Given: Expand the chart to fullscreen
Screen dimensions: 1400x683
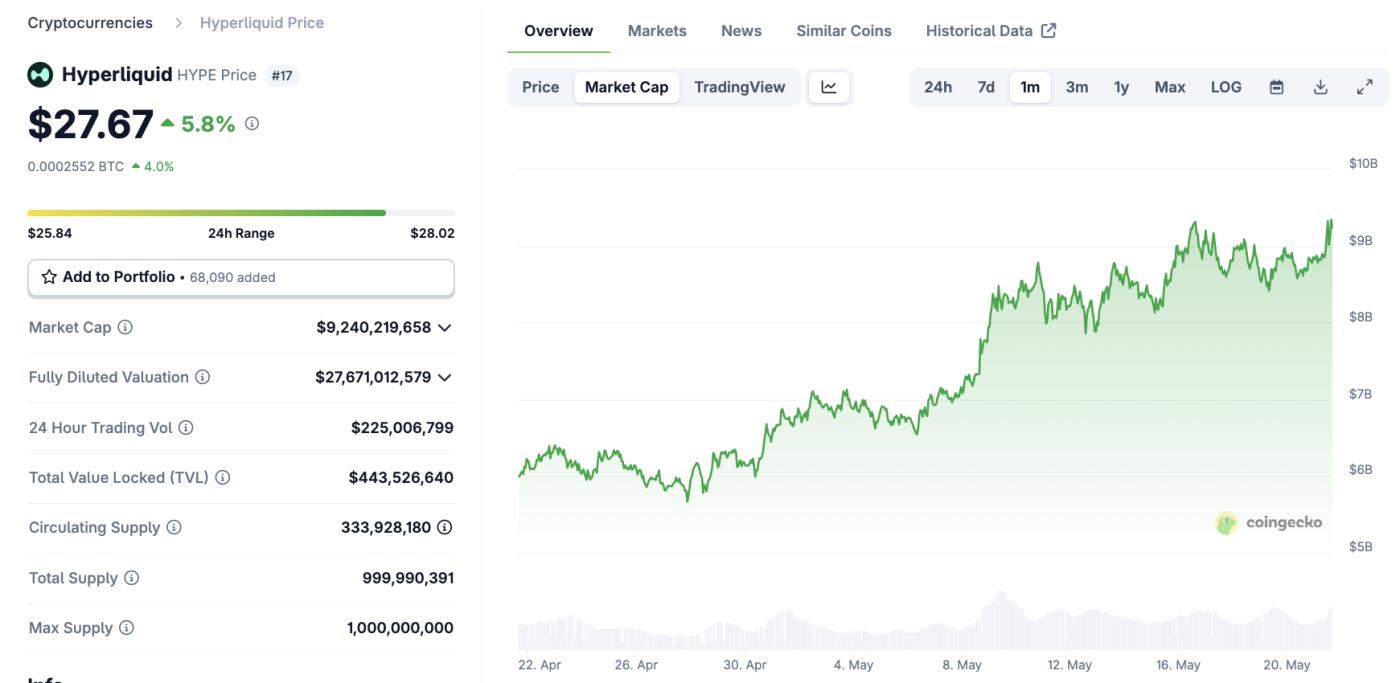Looking at the screenshot, I should [1364, 87].
